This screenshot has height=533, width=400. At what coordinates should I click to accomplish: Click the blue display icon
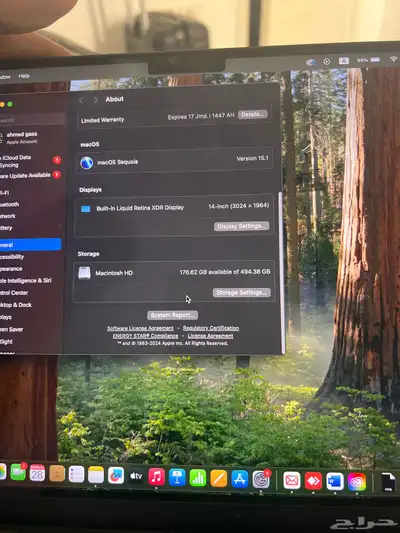(x=86, y=209)
